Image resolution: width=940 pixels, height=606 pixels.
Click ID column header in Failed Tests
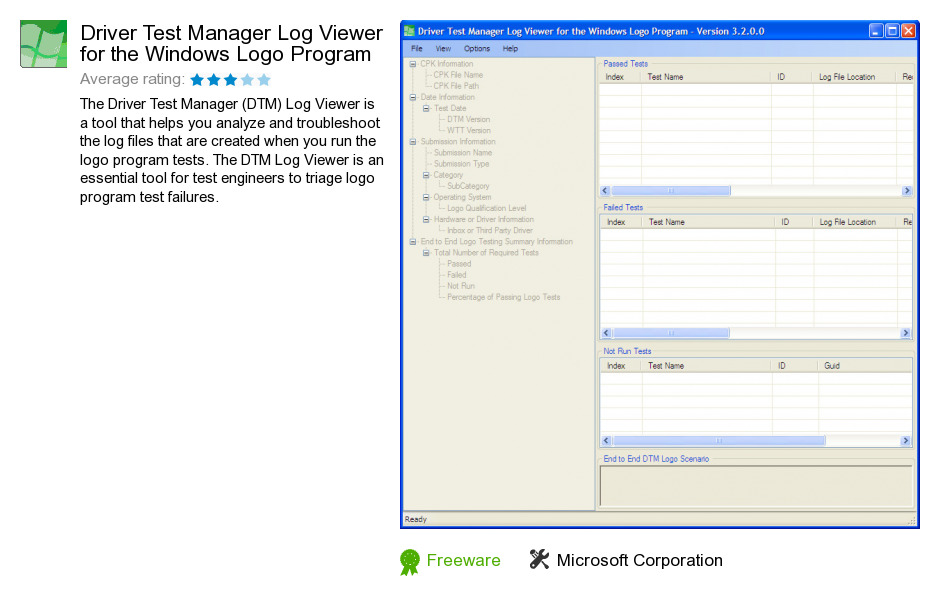tap(795, 222)
